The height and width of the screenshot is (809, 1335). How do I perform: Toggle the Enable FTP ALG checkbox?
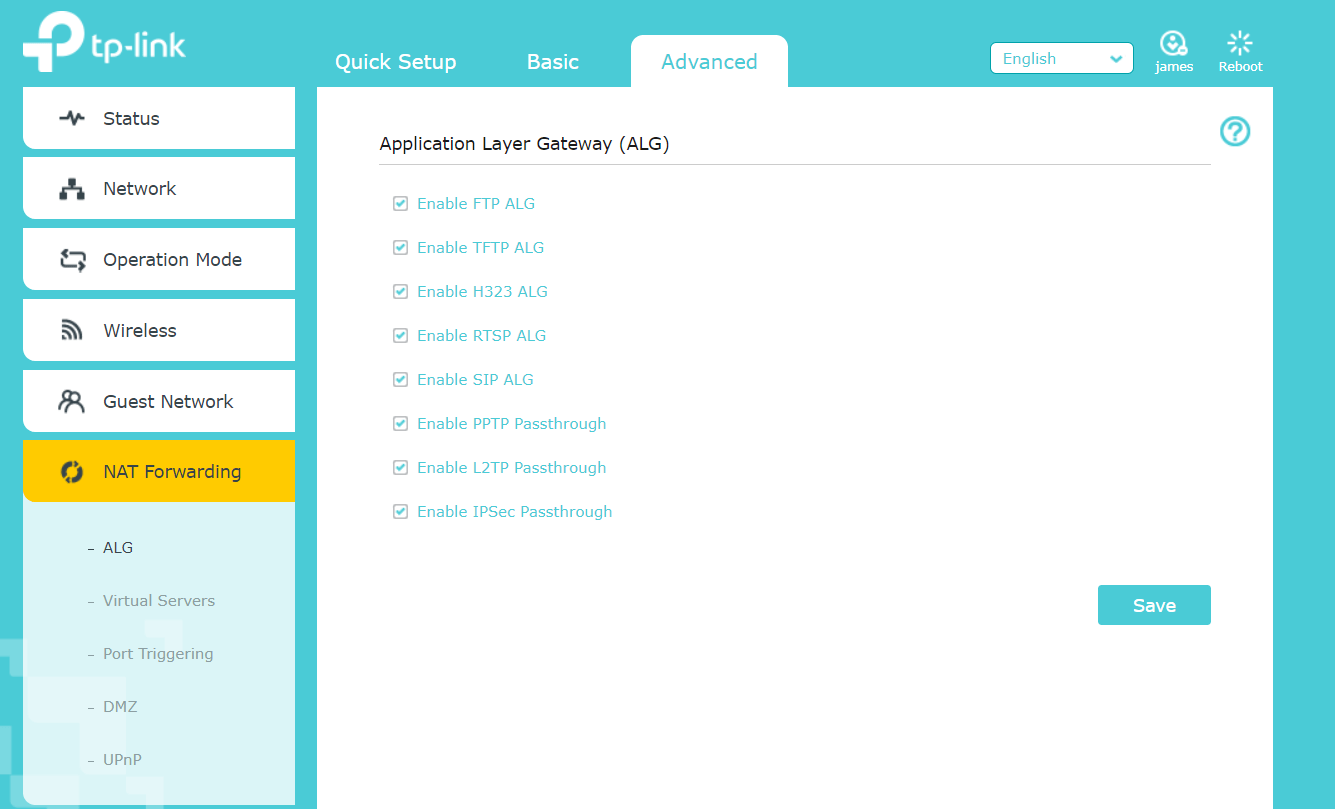pyautogui.click(x=401, y=204)
